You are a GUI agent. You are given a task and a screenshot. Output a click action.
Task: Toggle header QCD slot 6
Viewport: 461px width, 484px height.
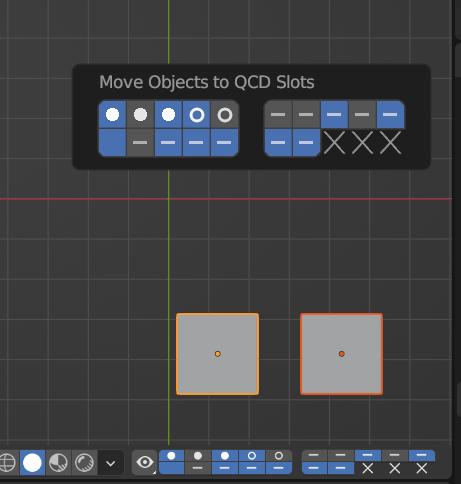tap(314, 455)
